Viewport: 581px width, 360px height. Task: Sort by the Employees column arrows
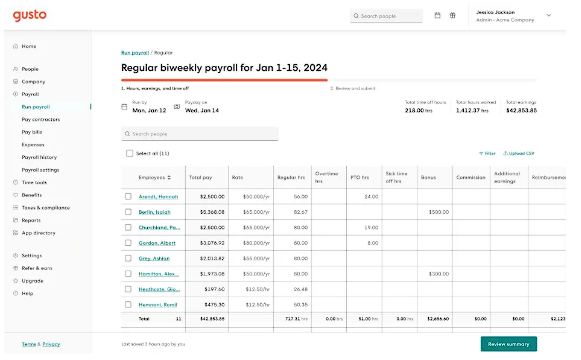(169, 178)
